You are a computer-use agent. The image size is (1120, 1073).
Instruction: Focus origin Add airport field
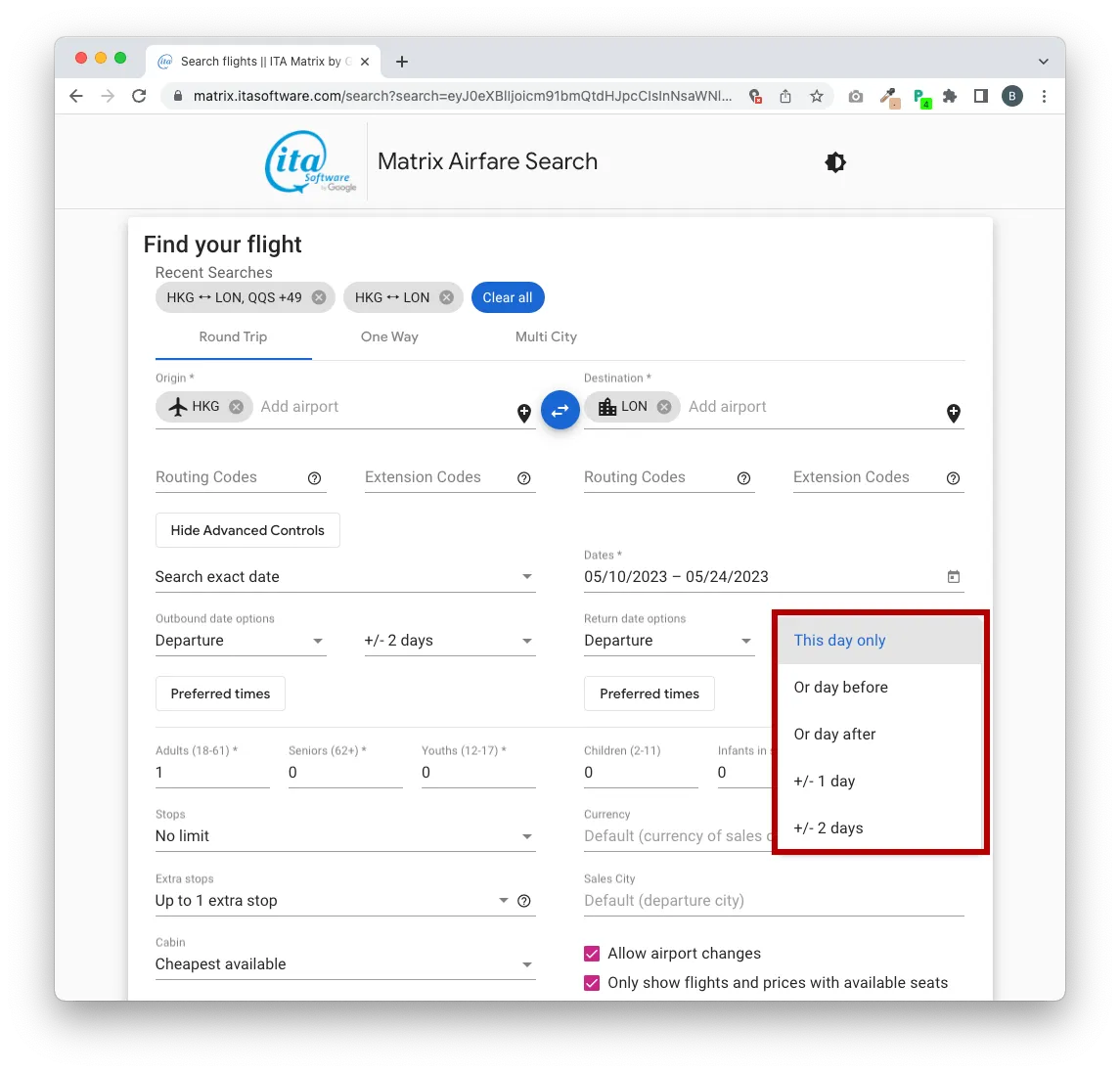[x=384, y=407]
